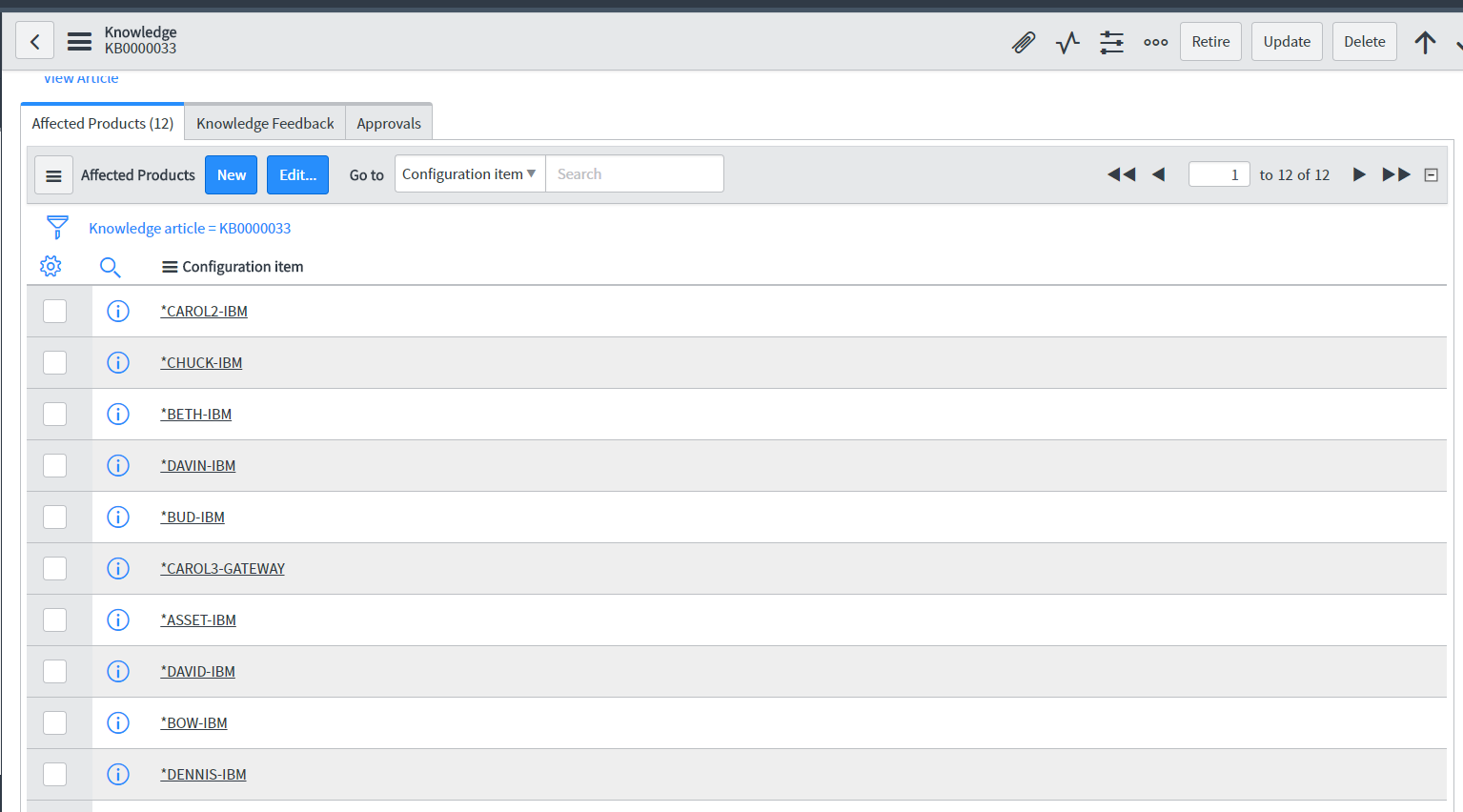This screenshot has width=1463, height=812.
Task: Open list search with the magnifier icon
Action: coord(110,267)
